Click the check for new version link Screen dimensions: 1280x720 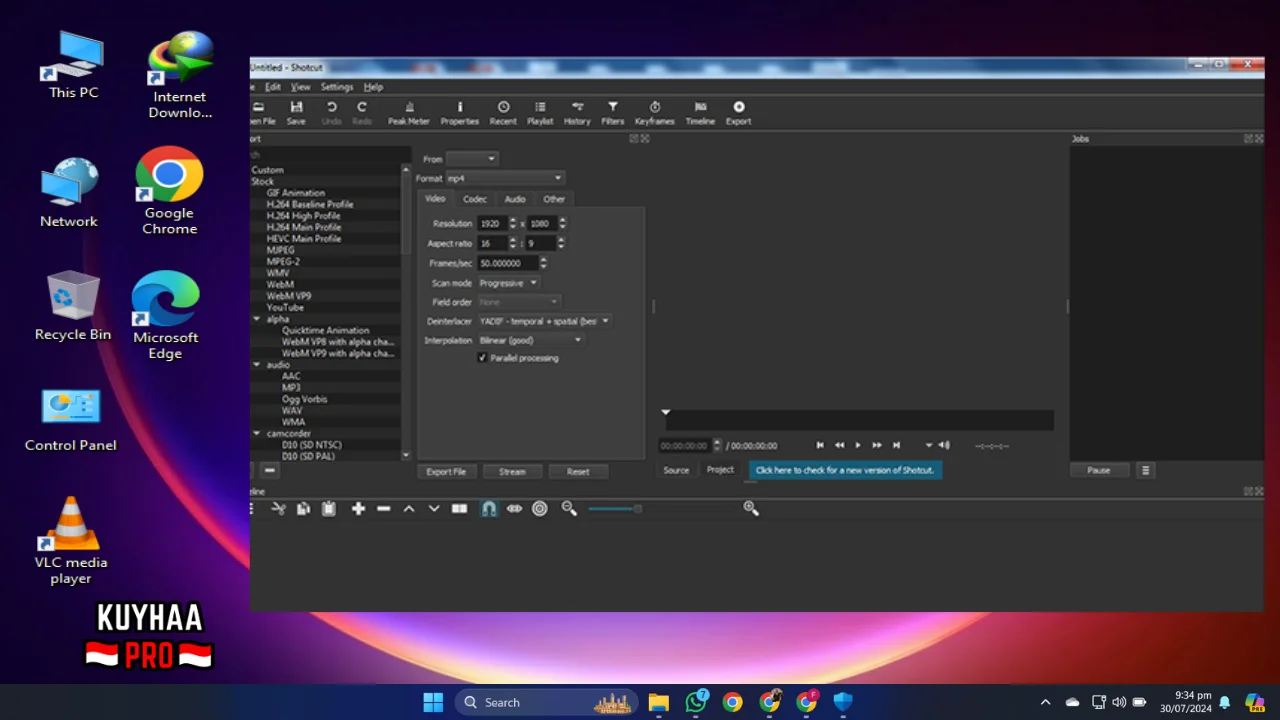point(845,470)
